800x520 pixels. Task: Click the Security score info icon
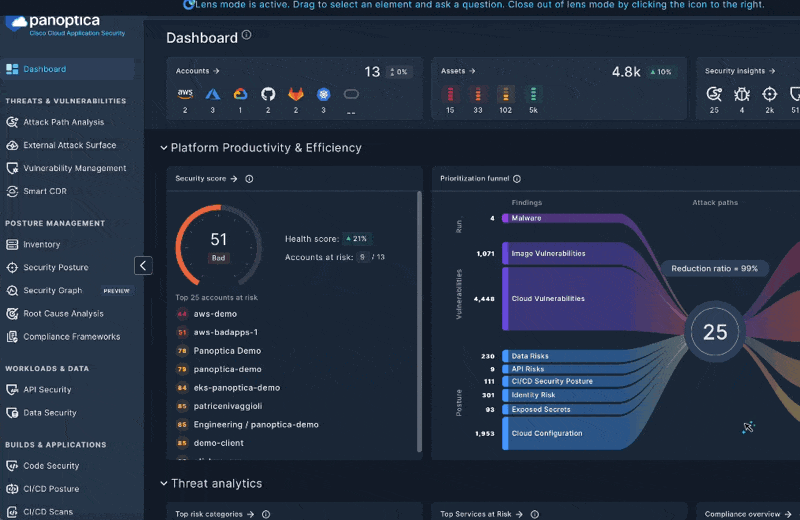[x=249, y=179]
